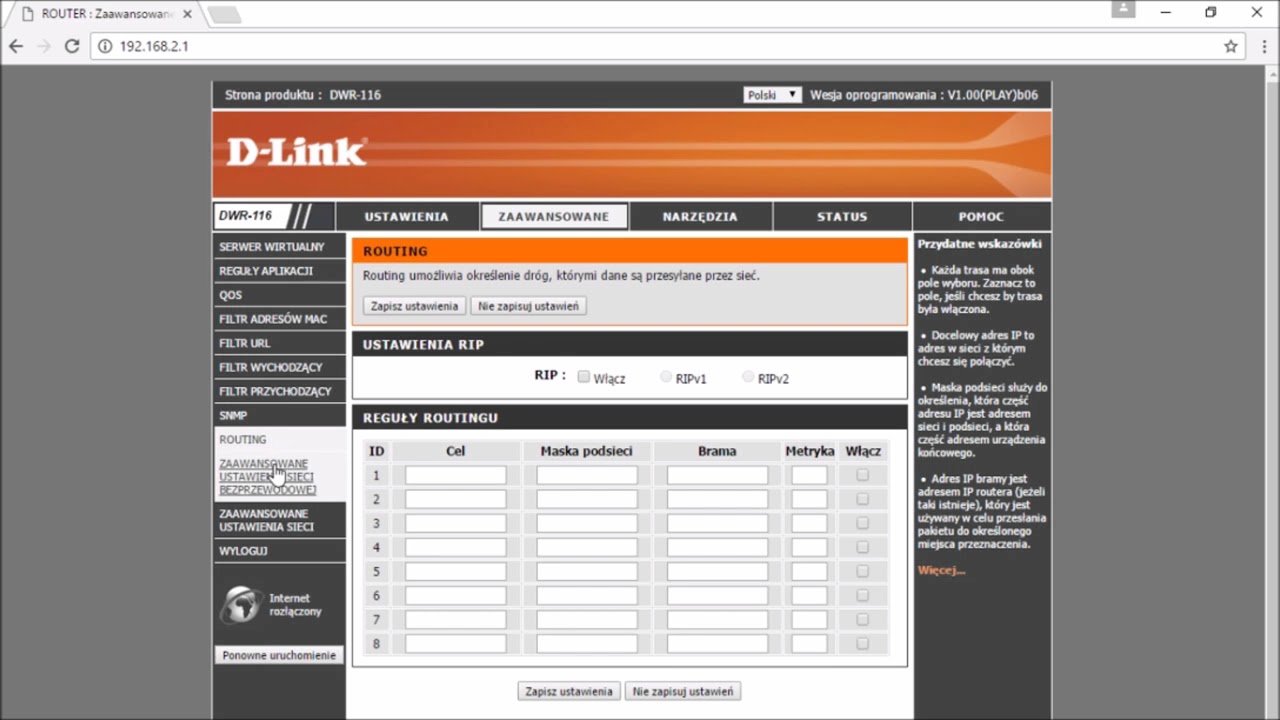Click the Maska podsieci field for rule 6

[587, 595]
